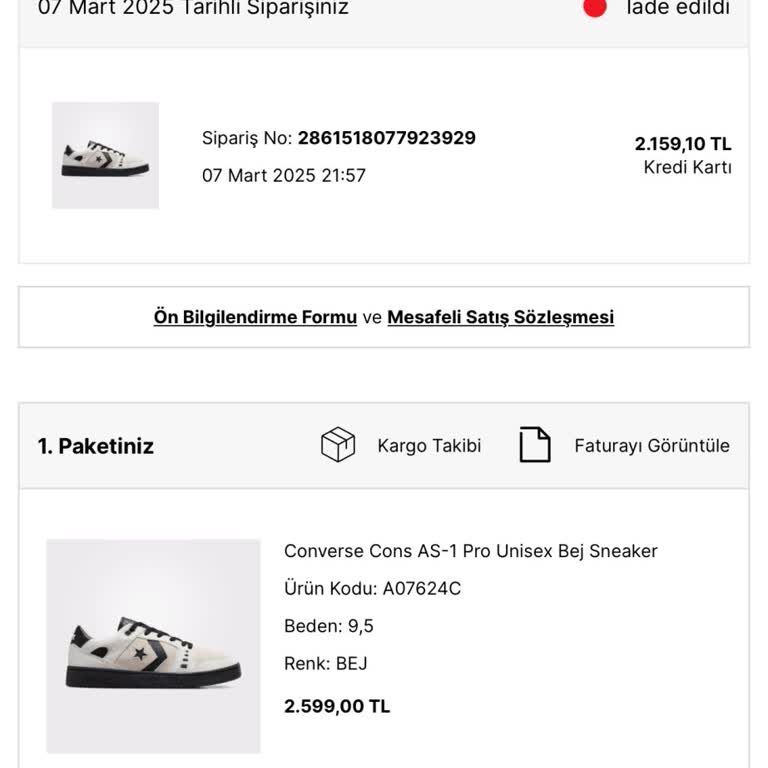Viewport: 768px width, 768px height.
Task: Click the Renk BEJ color text
Action: pyautogui.click(x=326, y=663)
